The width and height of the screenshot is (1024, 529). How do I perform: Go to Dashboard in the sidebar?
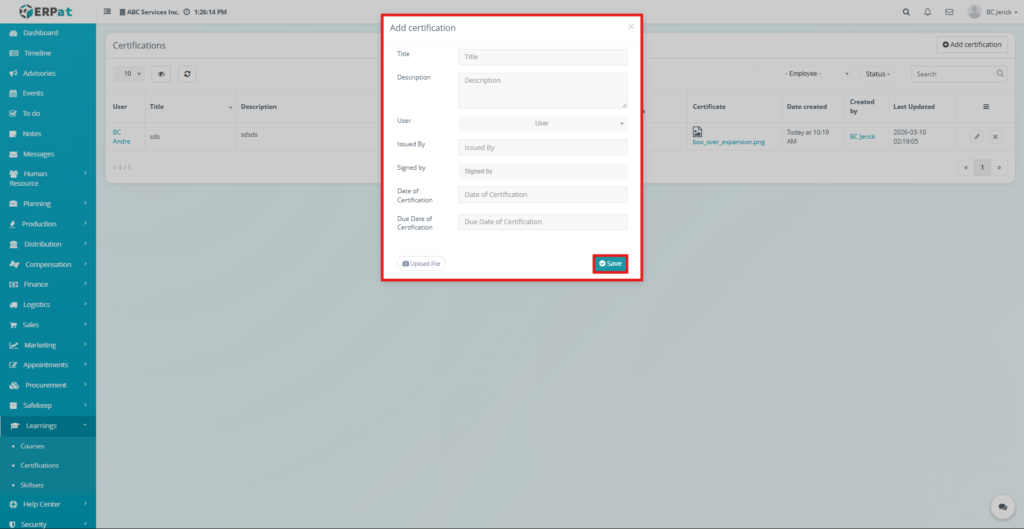tap(40, 33)
